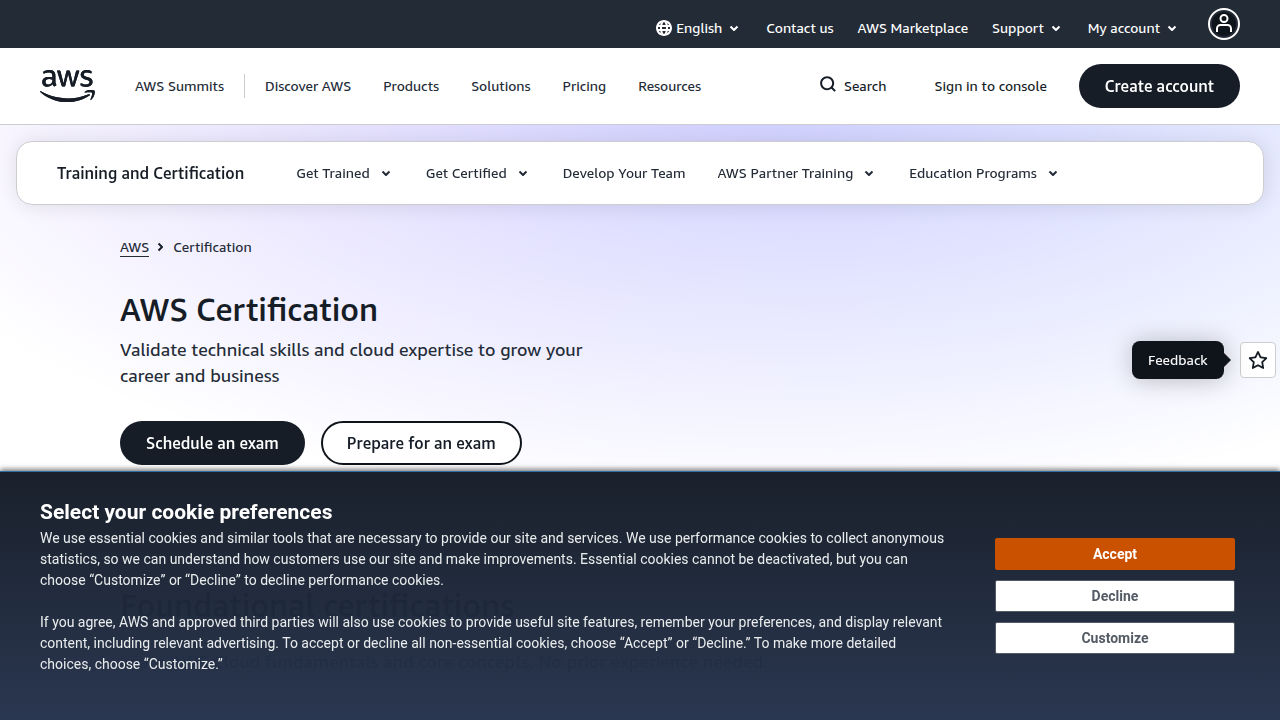1280x720 pixels.
Task: Expand the Support dropdown arrow
Action: (1056, 29)
